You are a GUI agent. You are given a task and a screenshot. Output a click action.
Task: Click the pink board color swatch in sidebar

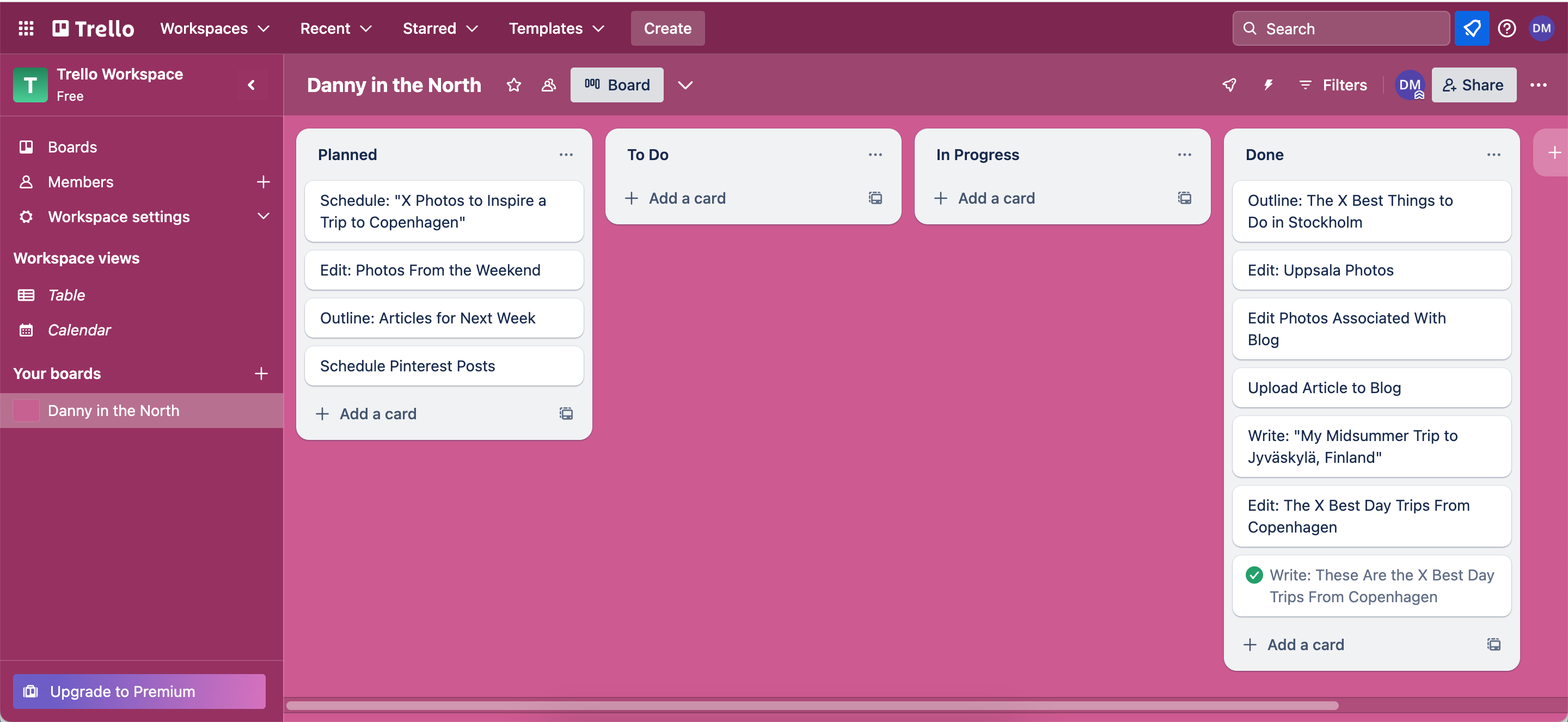pos(26,411)
